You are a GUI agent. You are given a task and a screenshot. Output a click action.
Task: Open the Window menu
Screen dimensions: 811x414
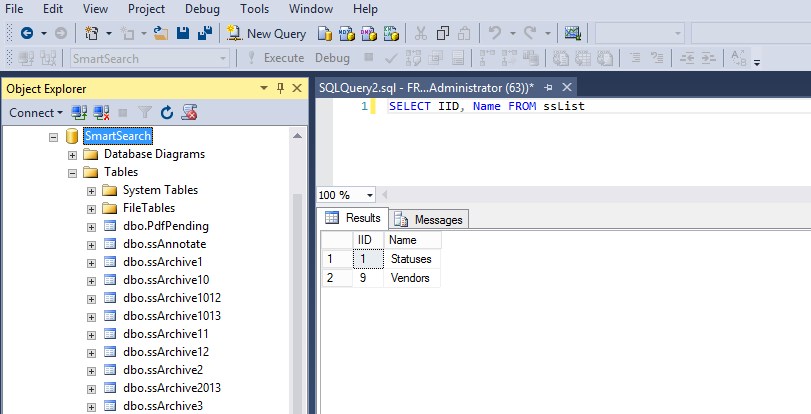pos(311,9)
